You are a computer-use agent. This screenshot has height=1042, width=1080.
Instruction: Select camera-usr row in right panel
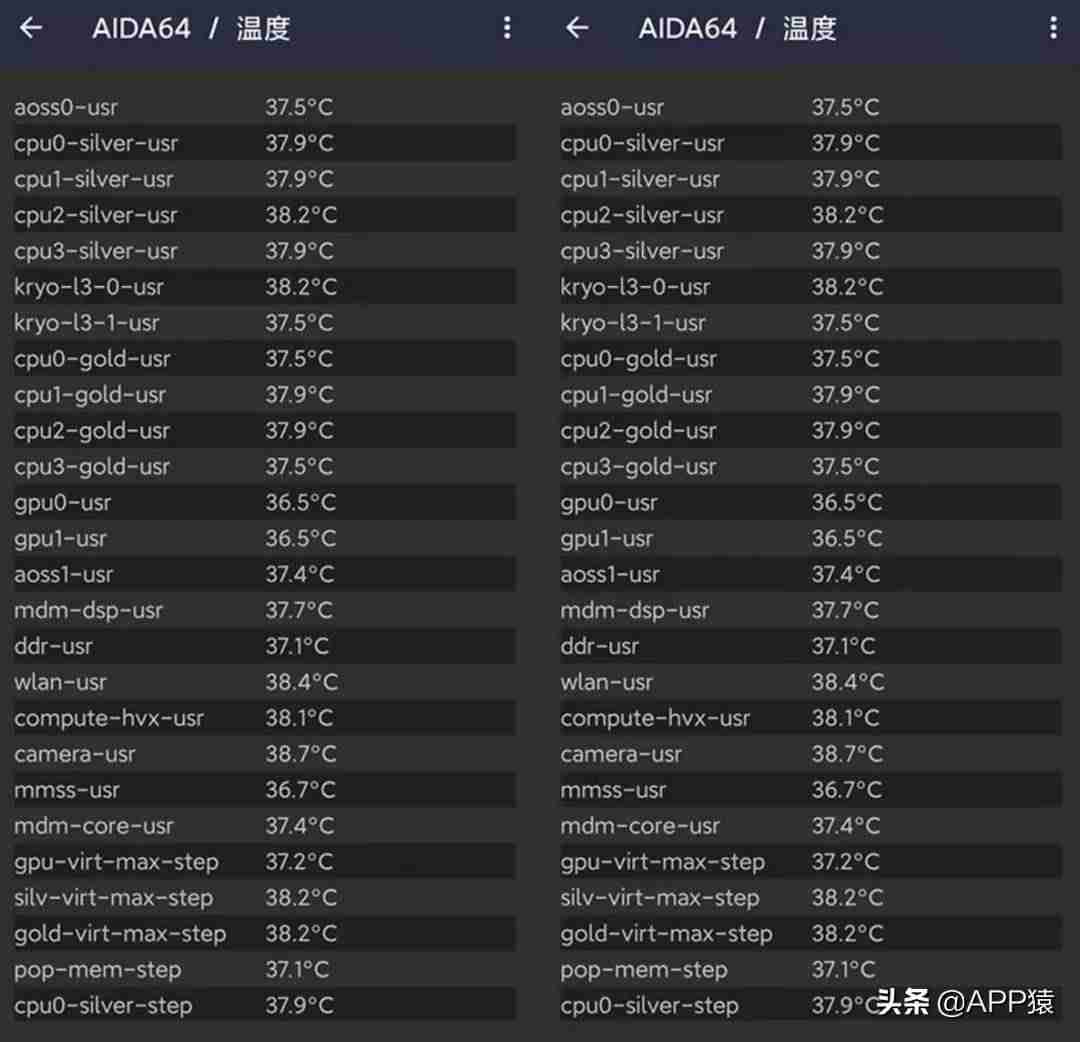810,753
